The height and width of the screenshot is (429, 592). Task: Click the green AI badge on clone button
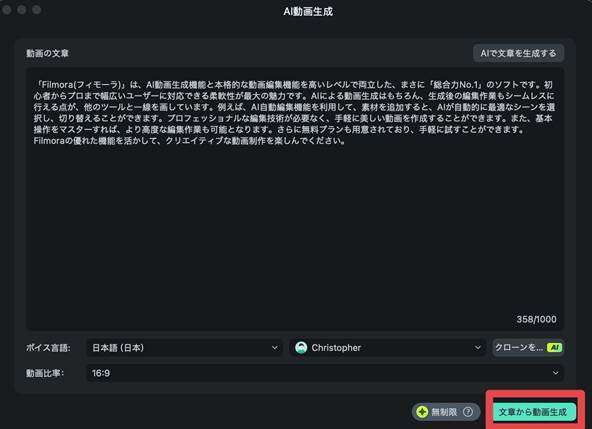point(555,347)
